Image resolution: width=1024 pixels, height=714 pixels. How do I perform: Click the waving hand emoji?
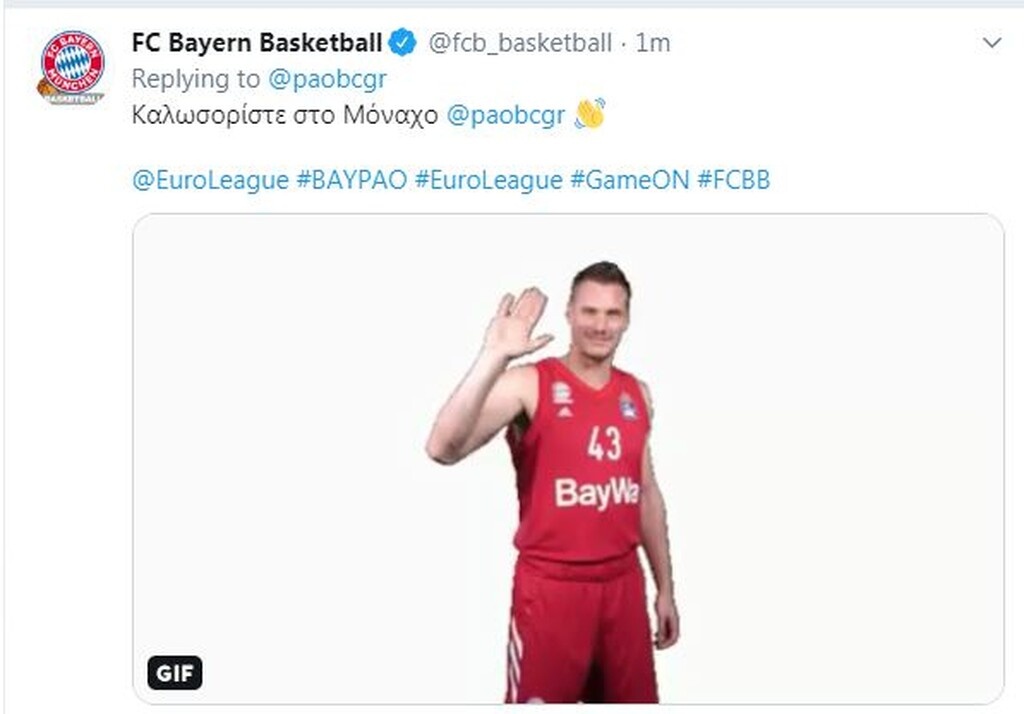(x=590, y=114)
